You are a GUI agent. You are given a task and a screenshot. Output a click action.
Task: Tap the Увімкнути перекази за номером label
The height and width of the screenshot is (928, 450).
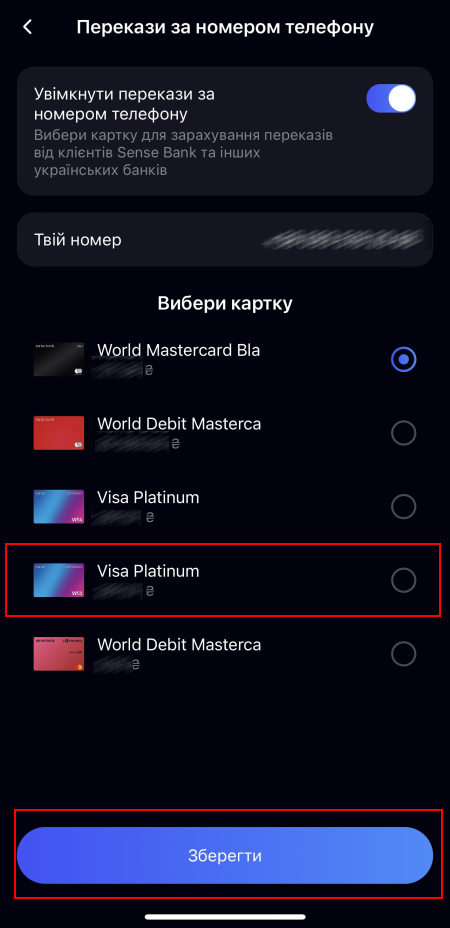[124, 104]
